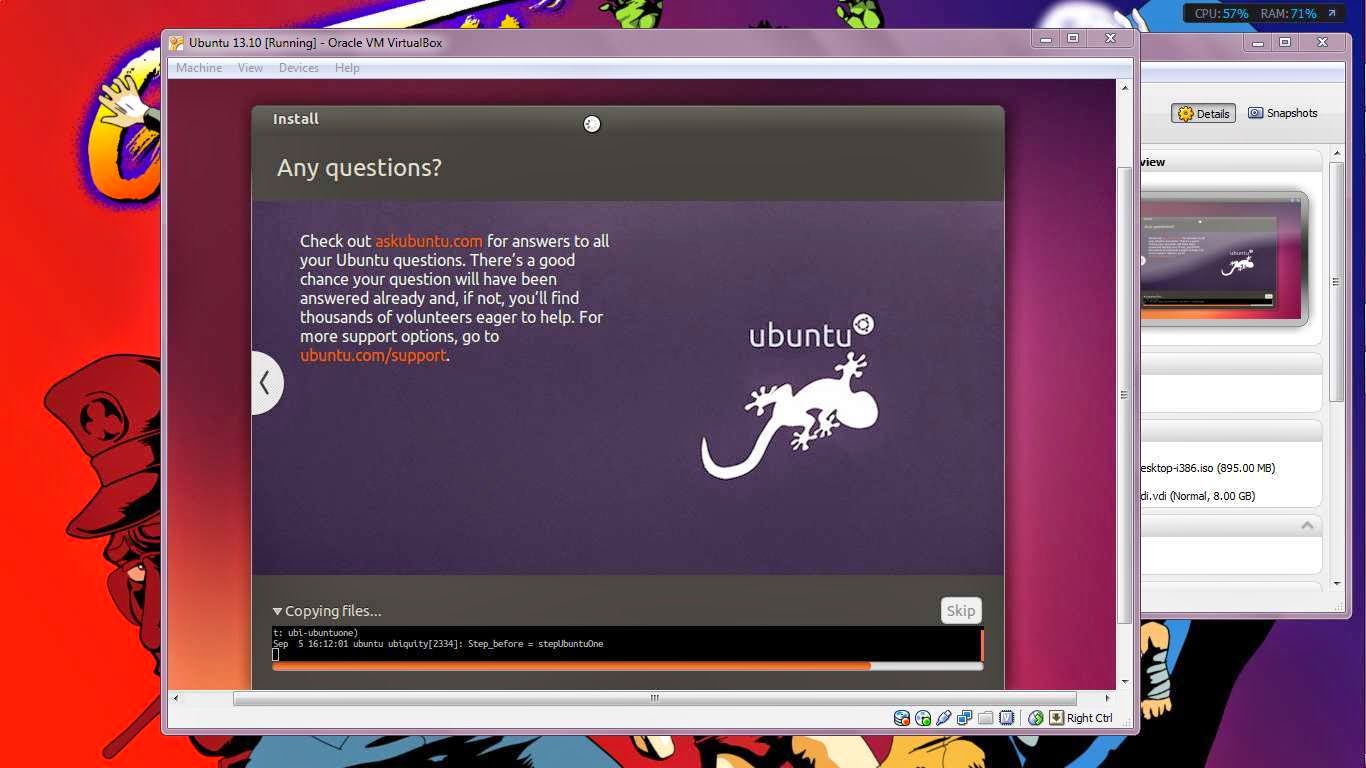Click the shared folders status icon

986,718
